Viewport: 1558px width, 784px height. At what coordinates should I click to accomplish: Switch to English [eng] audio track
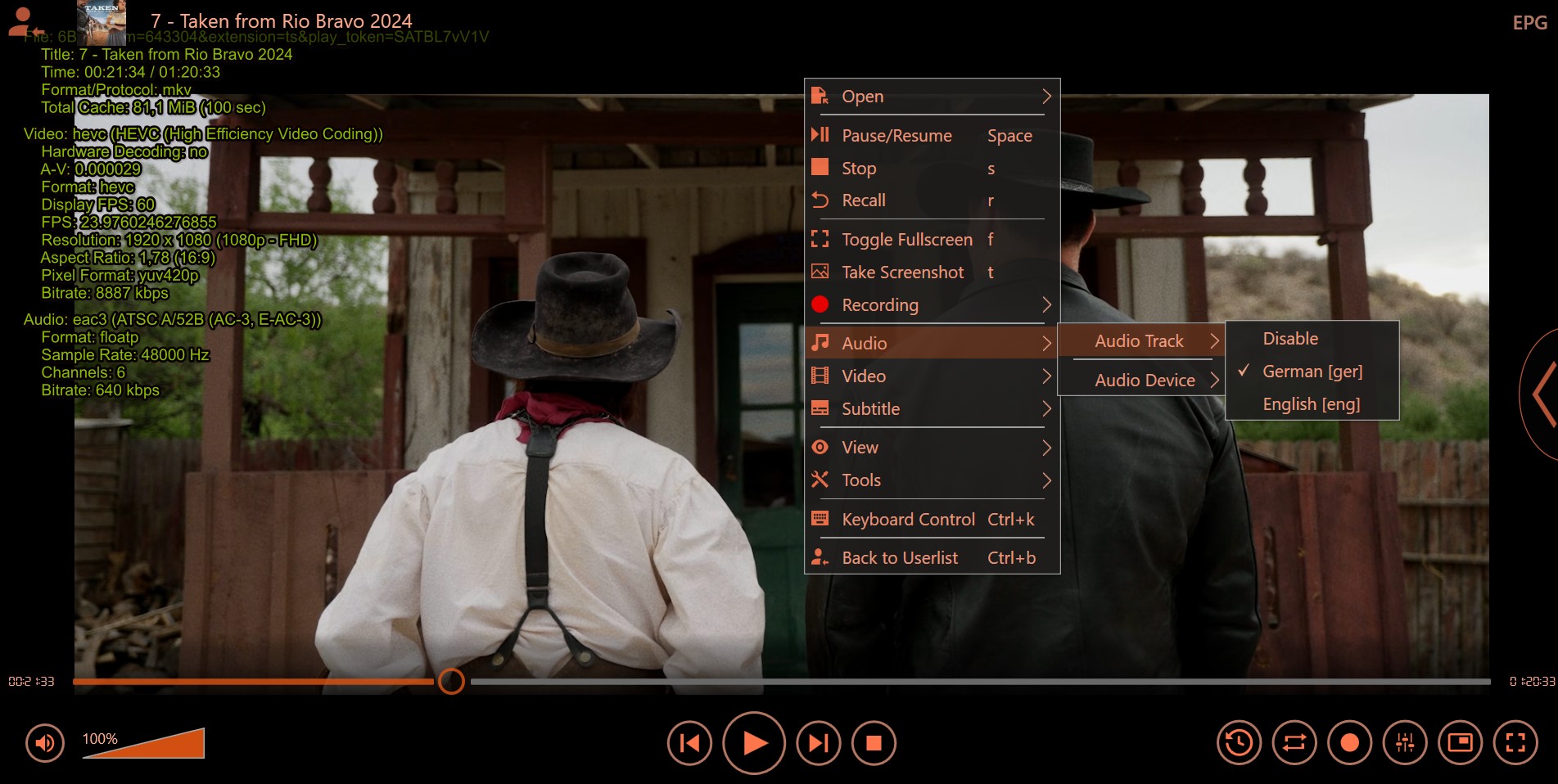1312,404
